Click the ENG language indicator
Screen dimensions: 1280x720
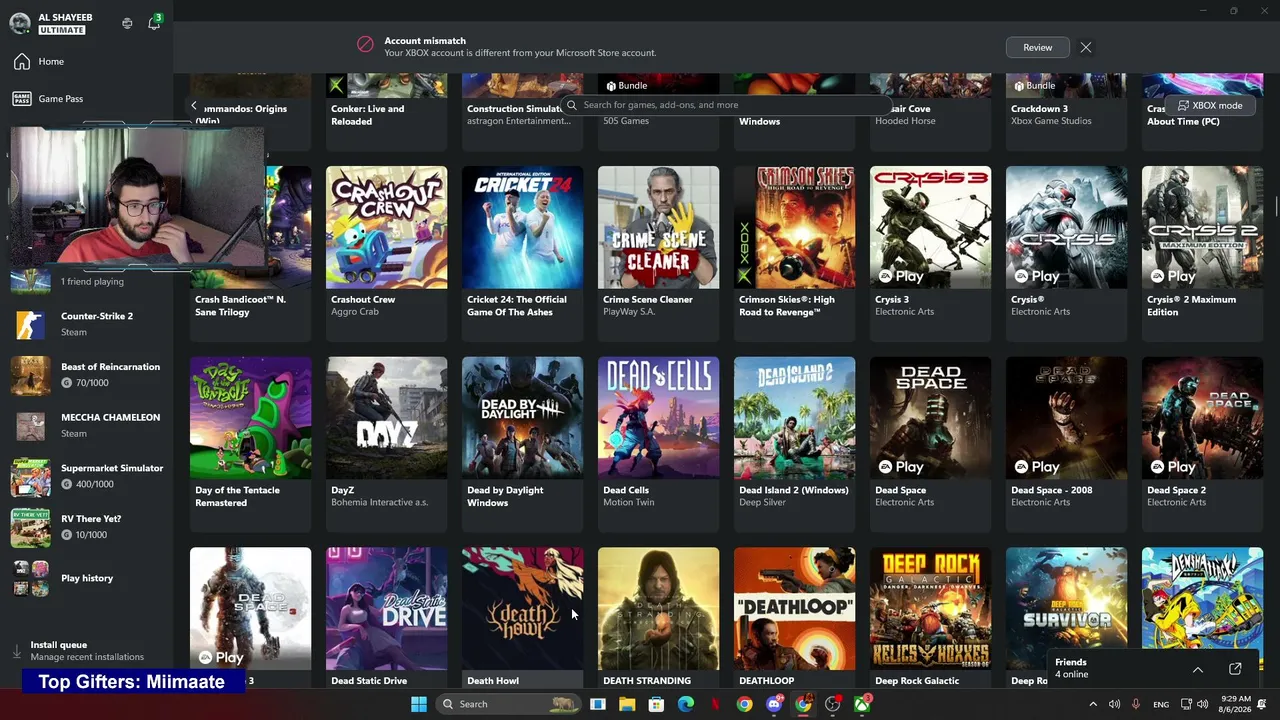[x=1161, y=704]
